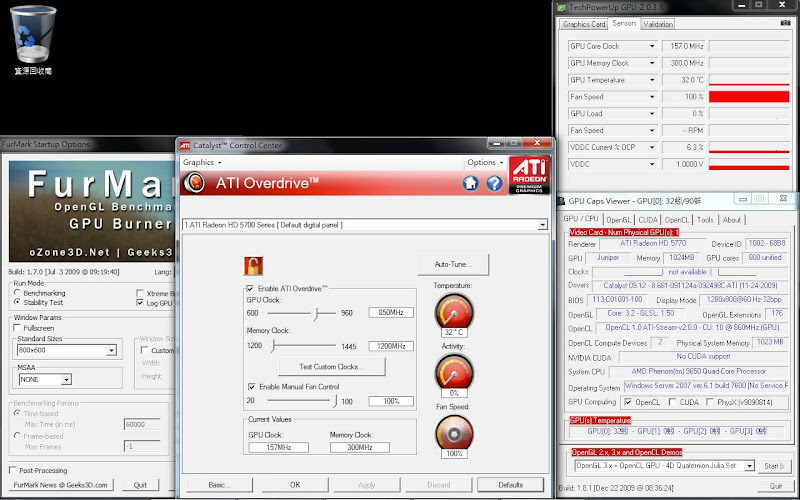Open GPU Temperature sensor dropdown
Image resolution: width=800 pixels, height=500 pixels.
click(x=652, y=80)
